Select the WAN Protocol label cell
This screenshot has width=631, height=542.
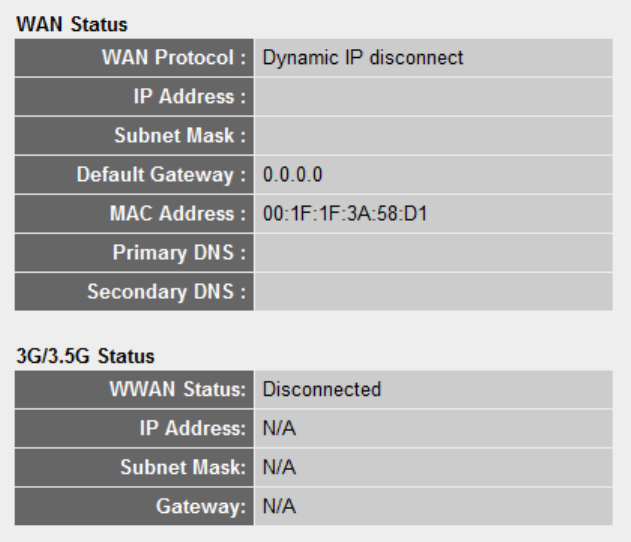click(x=173, y=58)
